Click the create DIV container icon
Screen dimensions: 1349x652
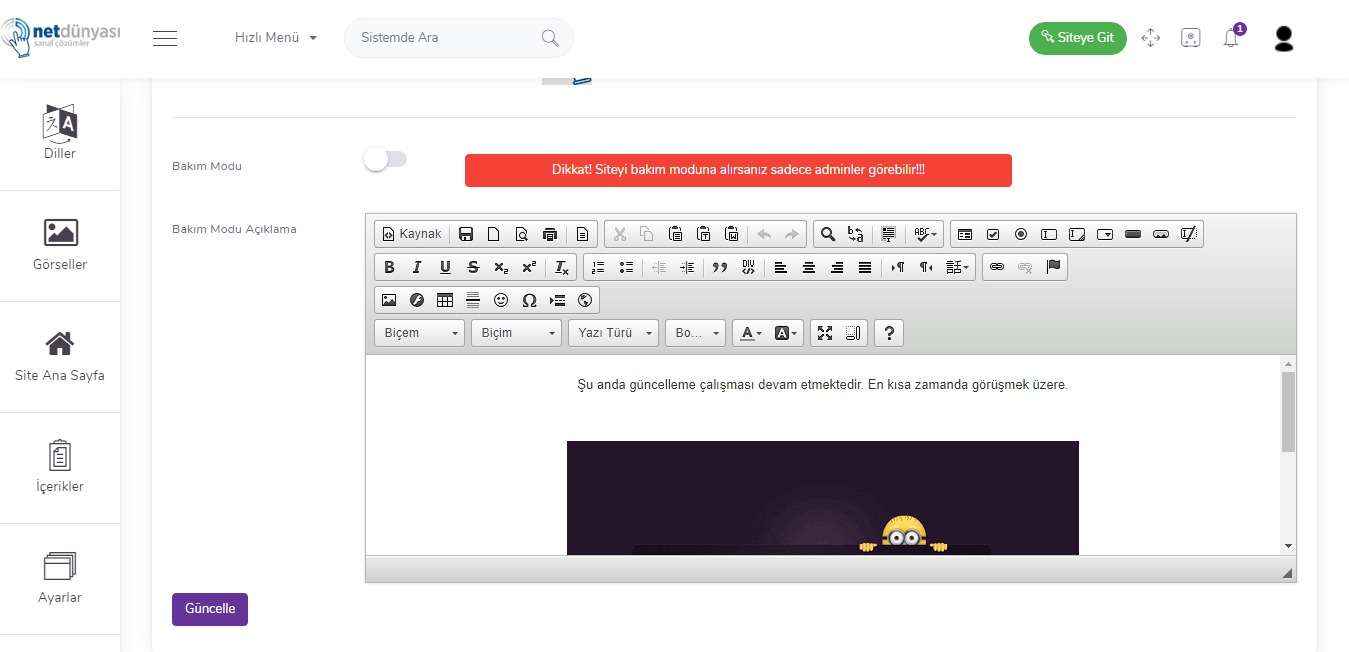[x=748, y=267]
